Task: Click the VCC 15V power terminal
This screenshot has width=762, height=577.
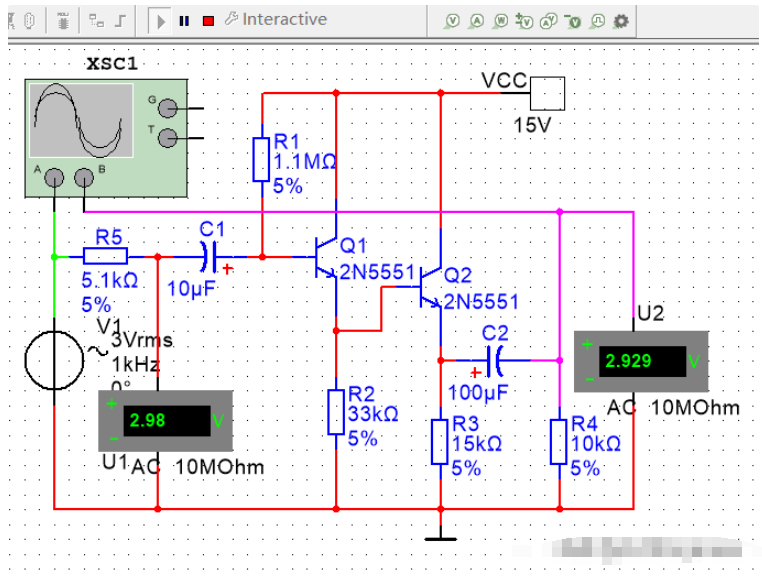Action: point(547,94)
